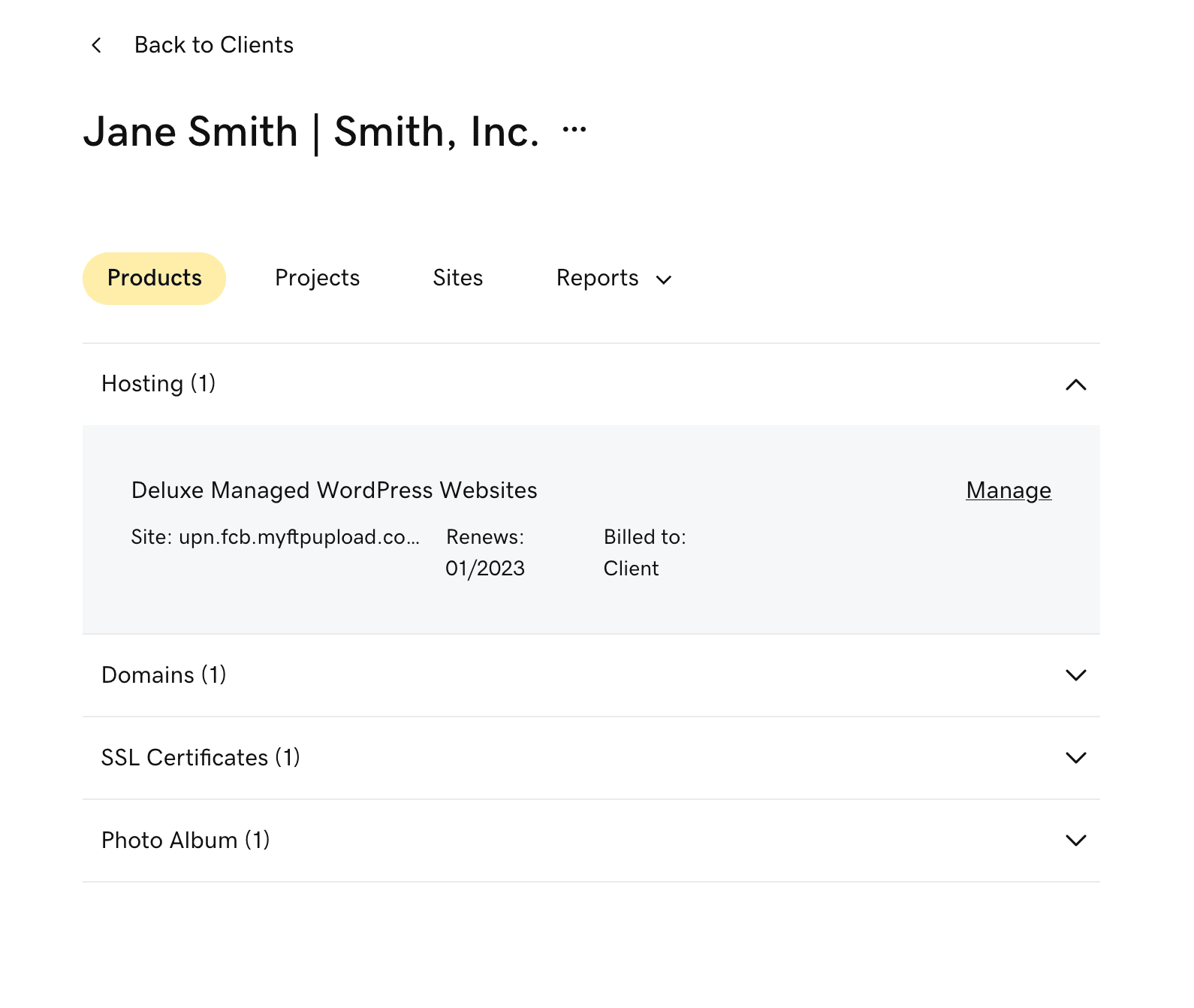
Task: Expand the Reports dropdown chevron
Action: tap(664, 280)
